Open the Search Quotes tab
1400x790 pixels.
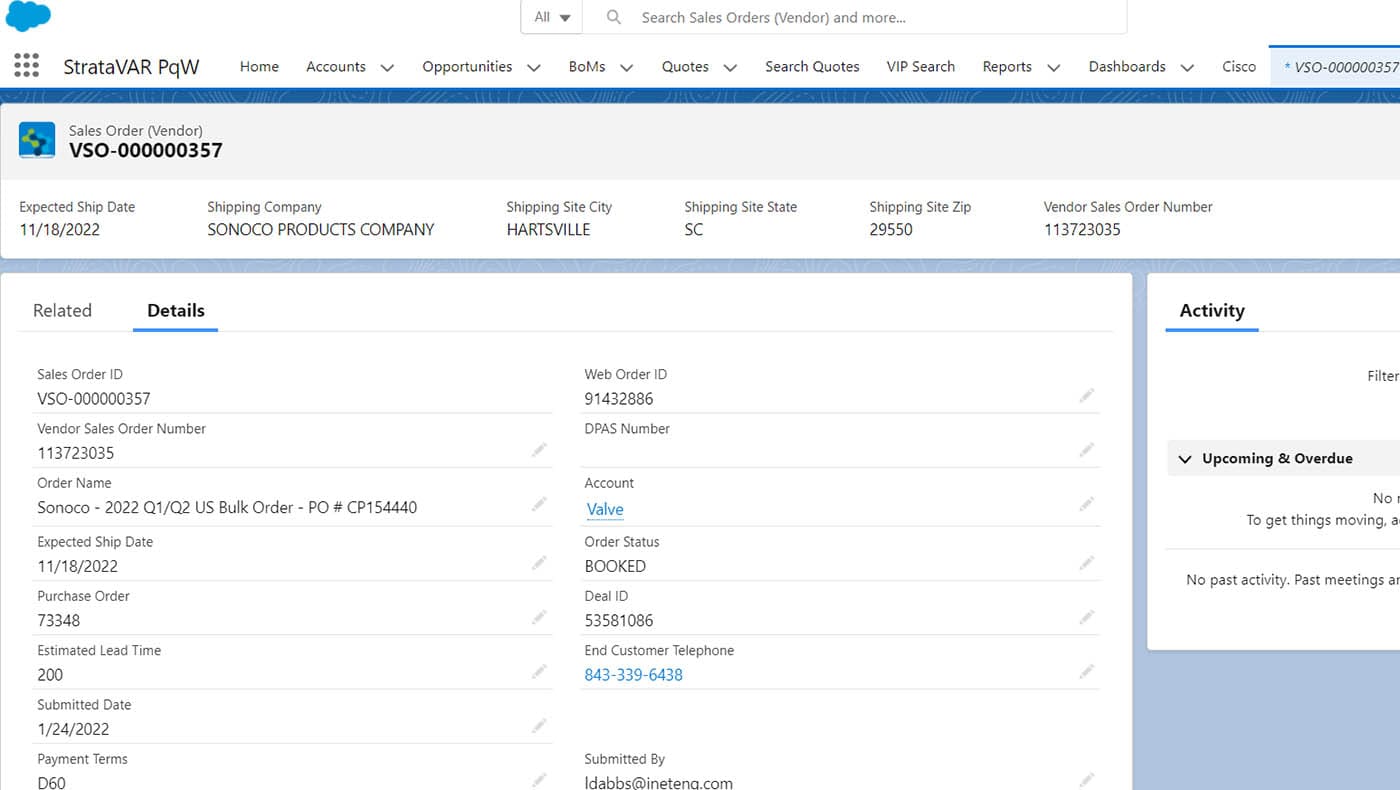point(812,66)
